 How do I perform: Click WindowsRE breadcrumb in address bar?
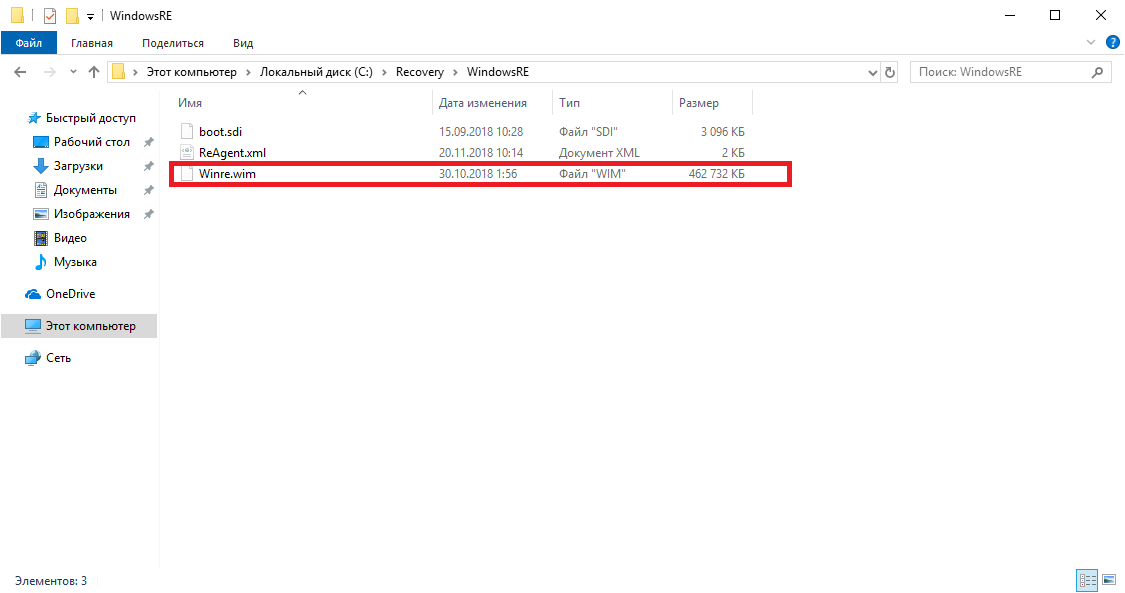point(498,72)
